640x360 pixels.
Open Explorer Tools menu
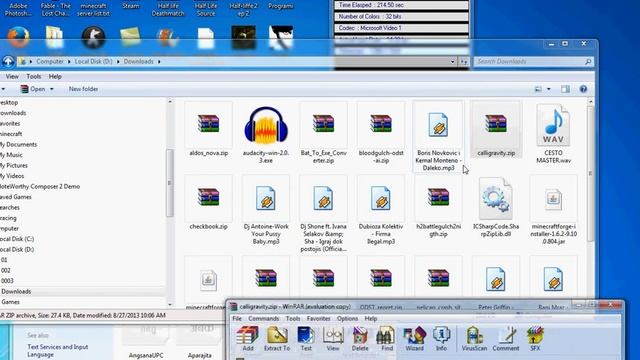pyautogui.click(x=33, y=76)
